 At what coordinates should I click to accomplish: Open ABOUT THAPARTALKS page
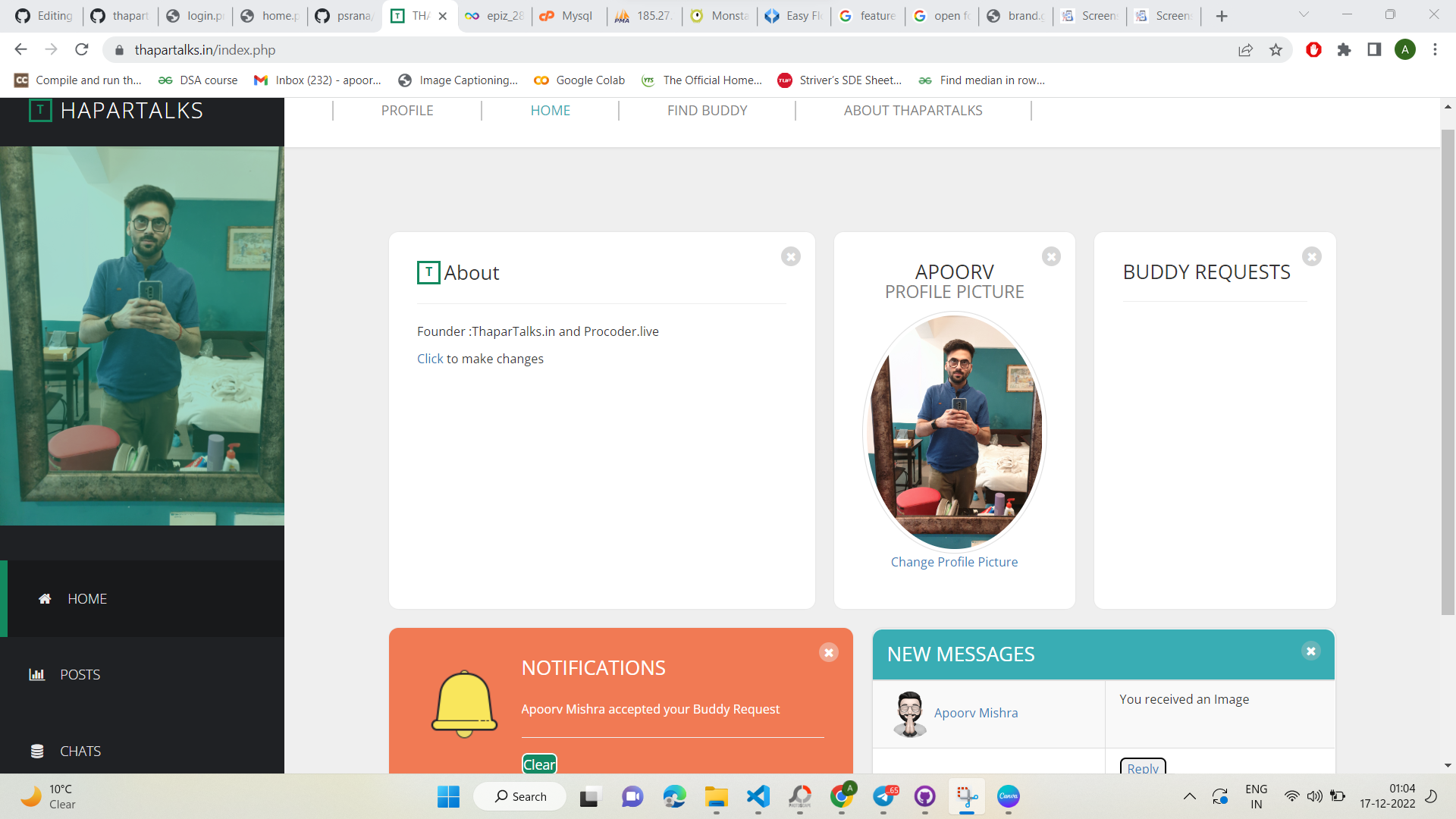click(x=913, y=111)
